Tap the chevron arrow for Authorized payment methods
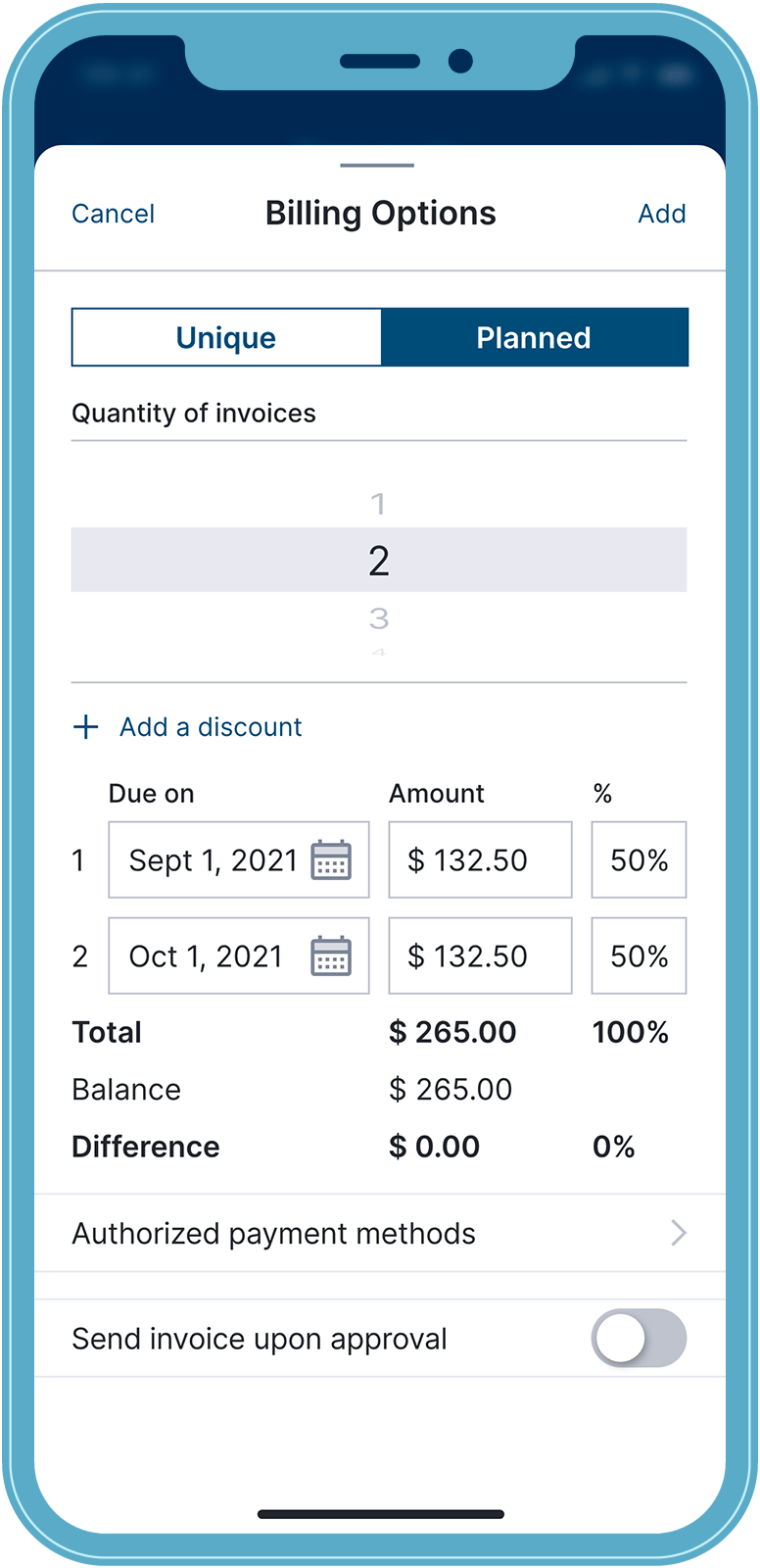 pos(678,1233)
